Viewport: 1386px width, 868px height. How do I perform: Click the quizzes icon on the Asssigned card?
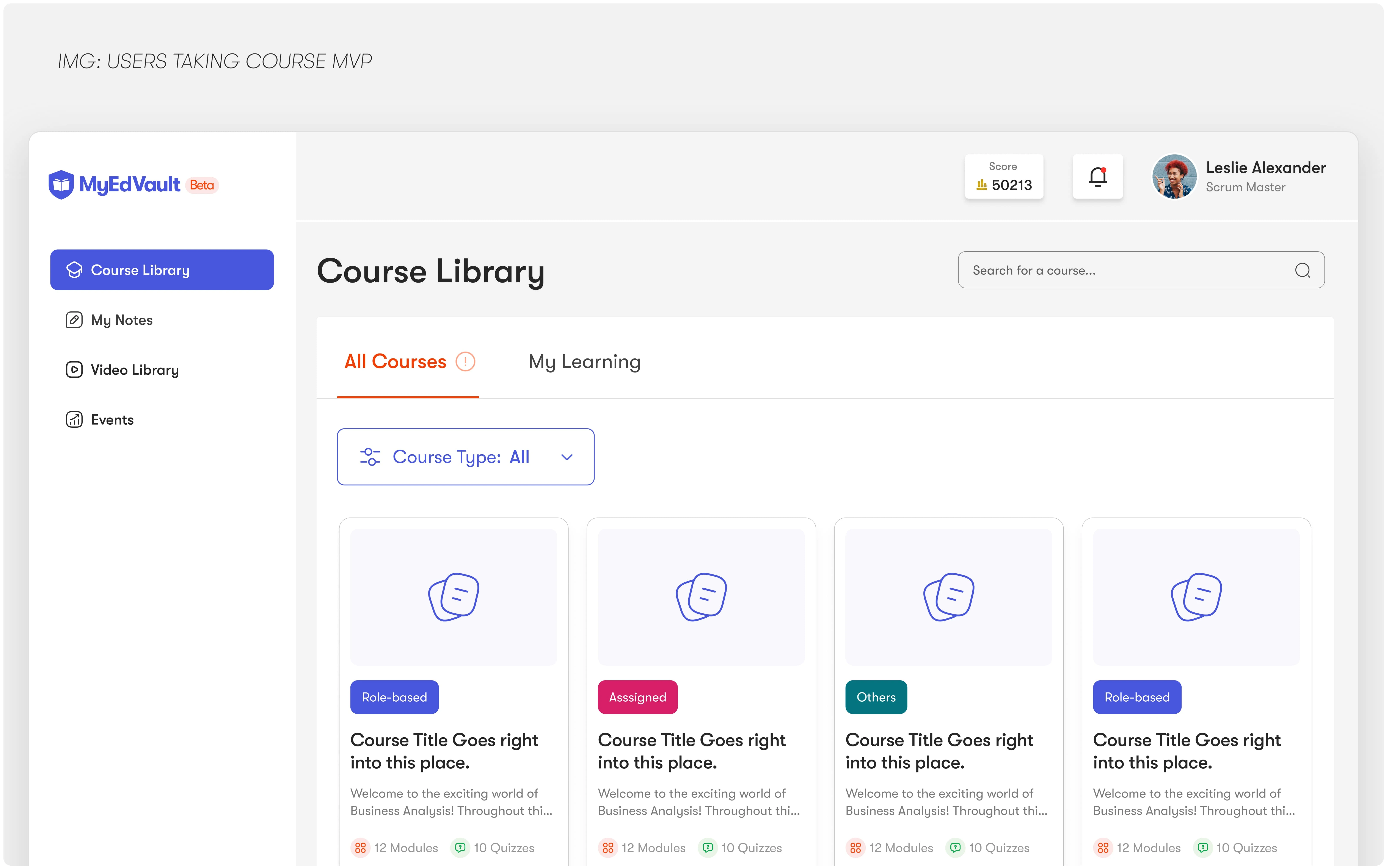tap(708, 848)
